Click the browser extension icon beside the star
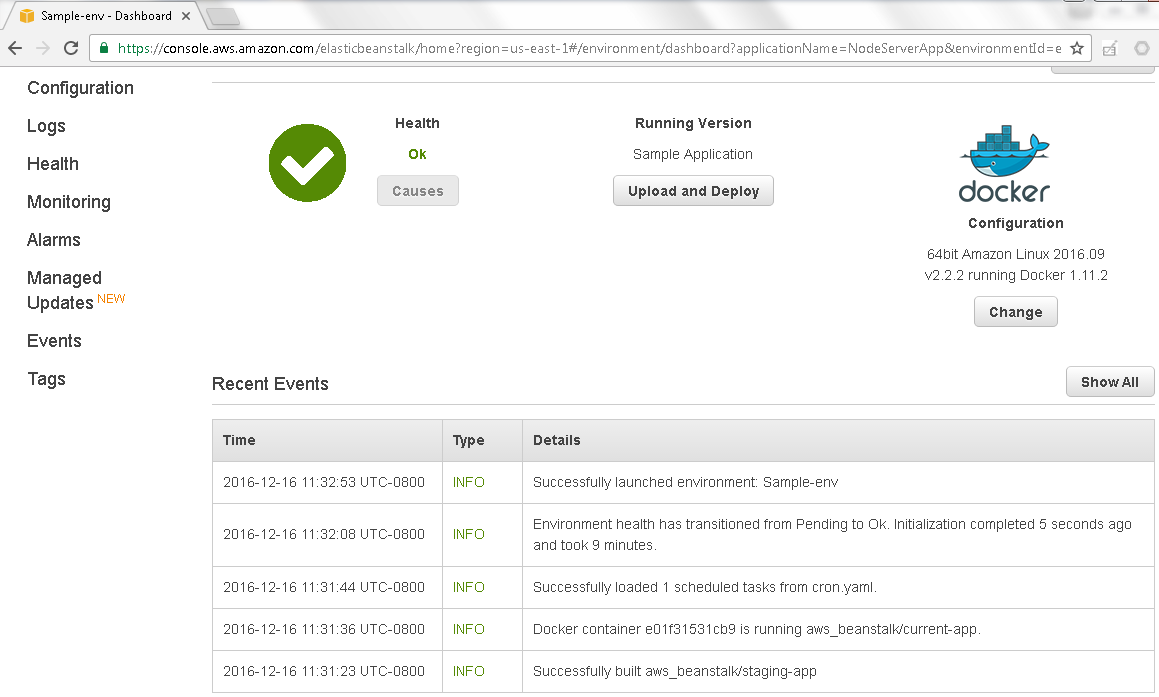Image resolution: width=1159 pixels, height=697 pixels. tap(1109, 49)
